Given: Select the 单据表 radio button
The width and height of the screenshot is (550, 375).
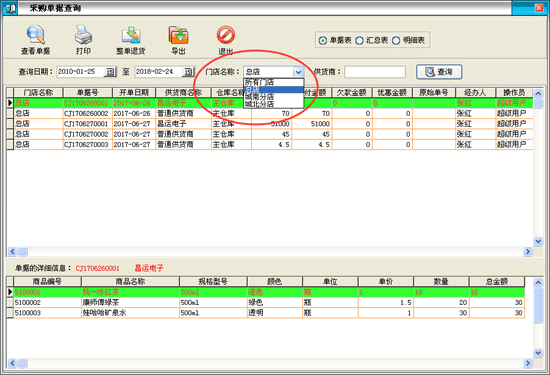Looking at the screenshot, I should coord(323,41).
